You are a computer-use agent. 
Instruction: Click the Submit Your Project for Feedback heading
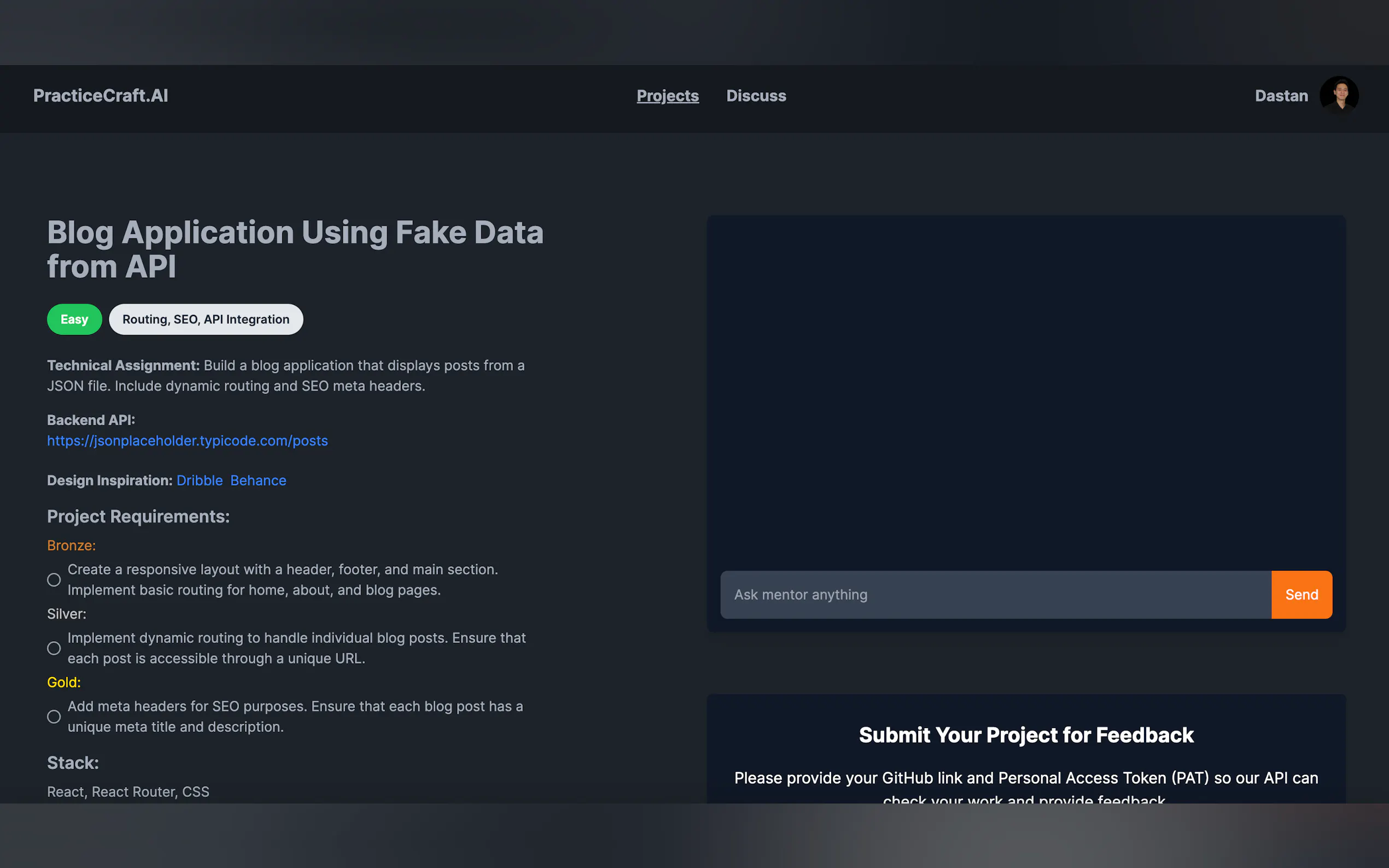point(1025,735)
